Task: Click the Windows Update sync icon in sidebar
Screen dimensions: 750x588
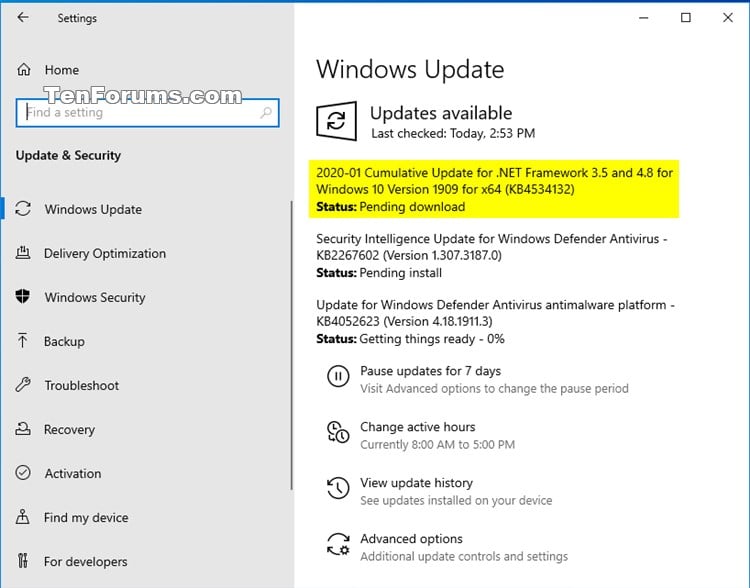Action: (x=23, y=209)
